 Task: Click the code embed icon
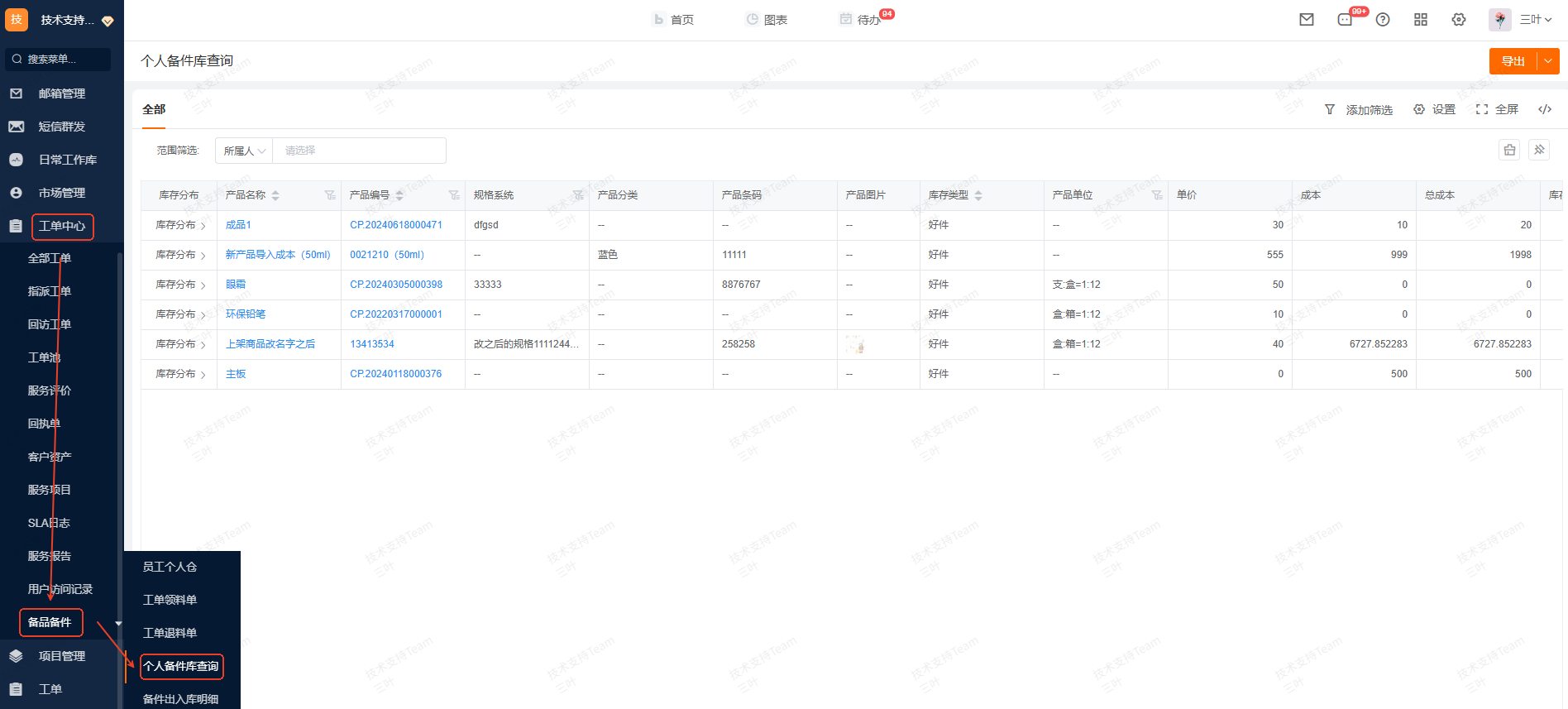click(1545, 109)
